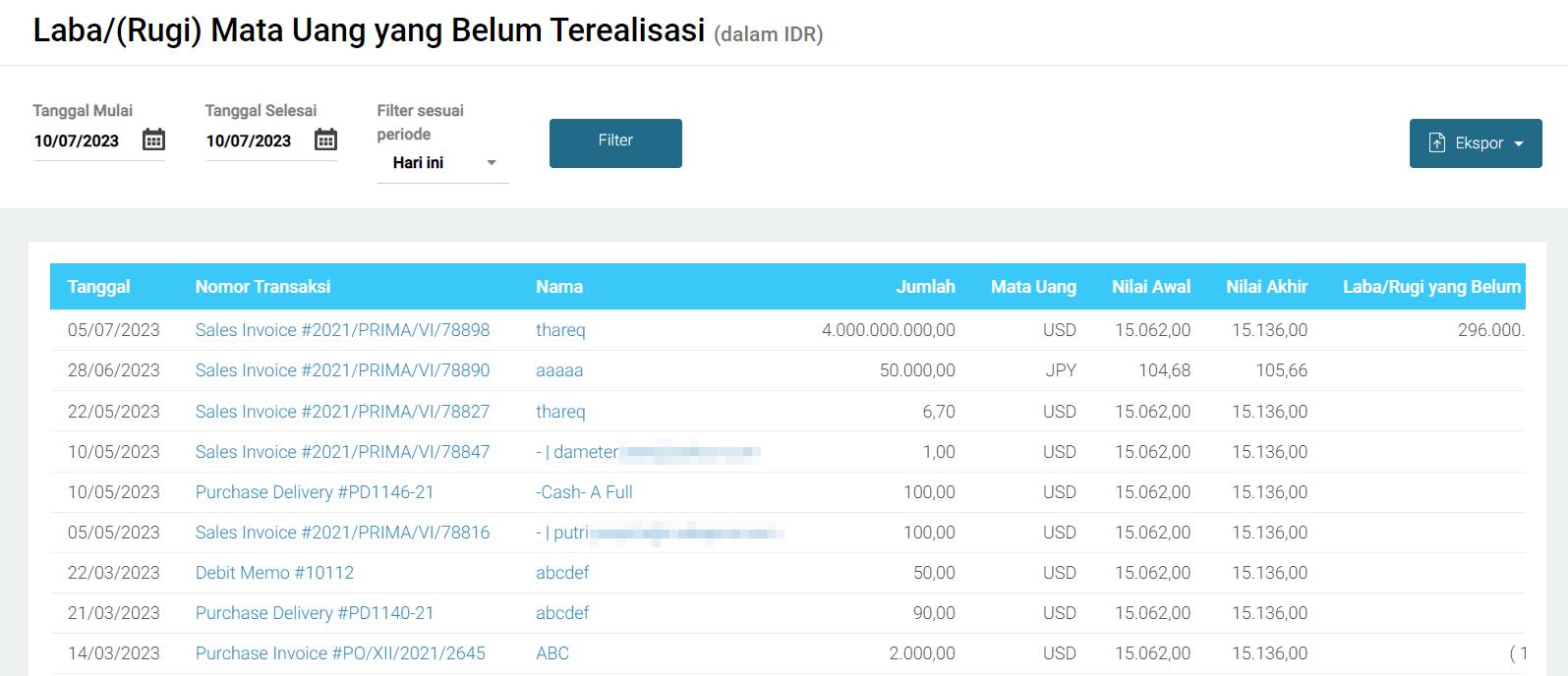Open the Tanggal Selesai calendar picker icon

pos(325,140)
